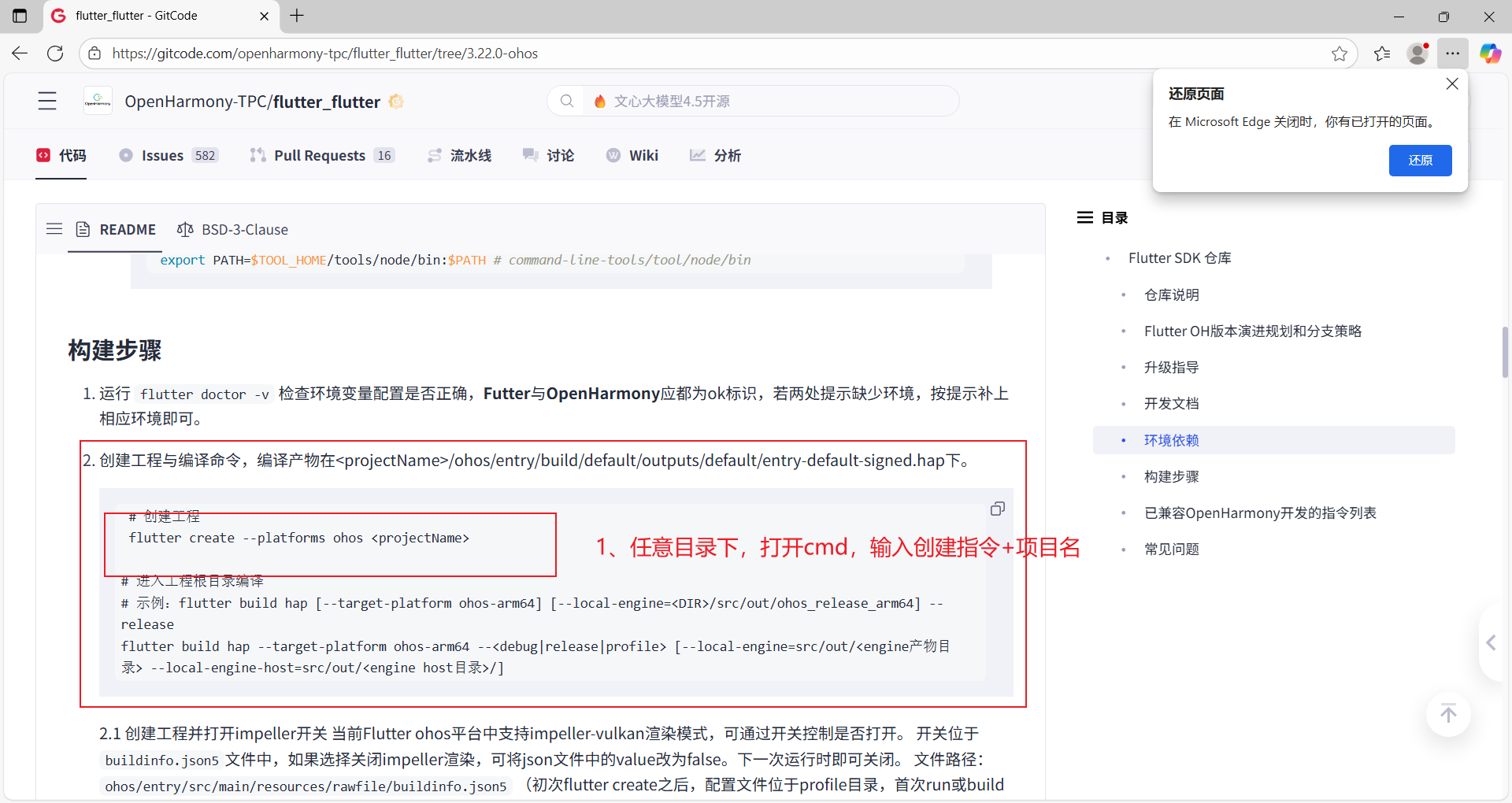Jump to Flutter SDK 仓库 section

(1180, 258)
